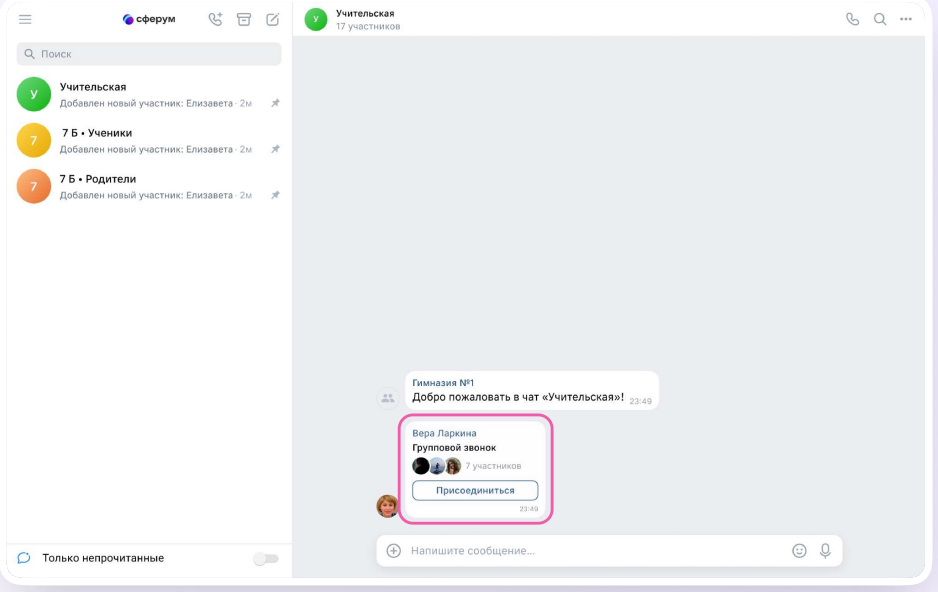Click the orange 7 Б • Родители avatar
Image resolution: width=938 pixels, height=592 pixels.
[34, 186]
